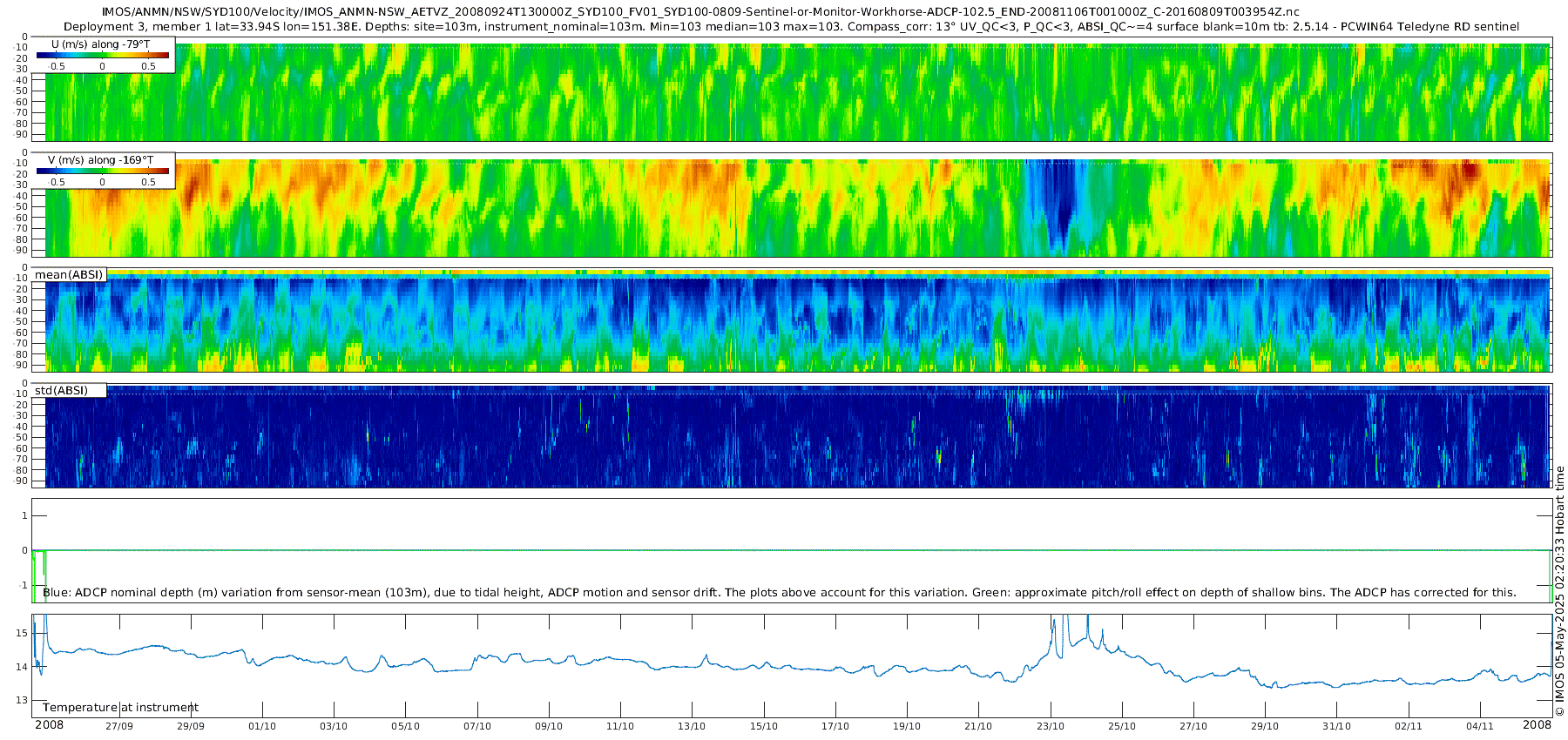Click the U velocity colorbar legend
Viewport: 1568px width, 740px height.
(x=103, y=56)
